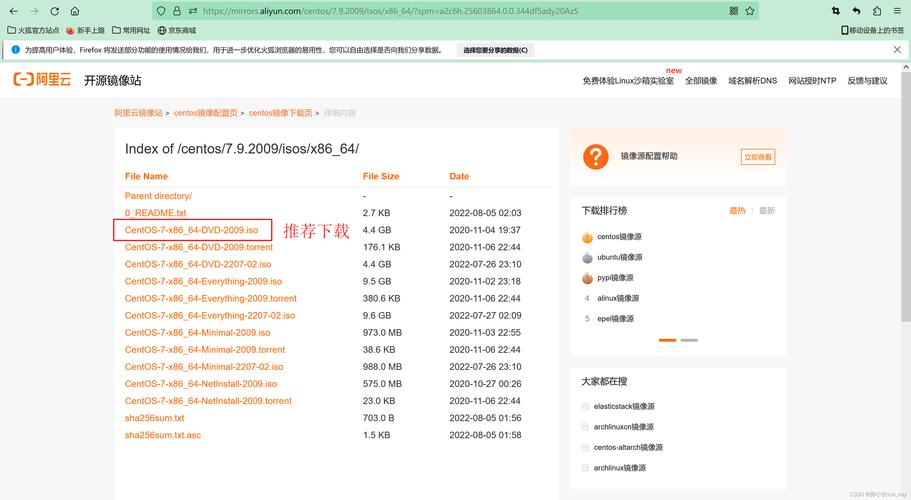The width and height of the screenshot is (911, 500).
Task: Switch to the 最新 ranking tab
Action: coord(767,211)
